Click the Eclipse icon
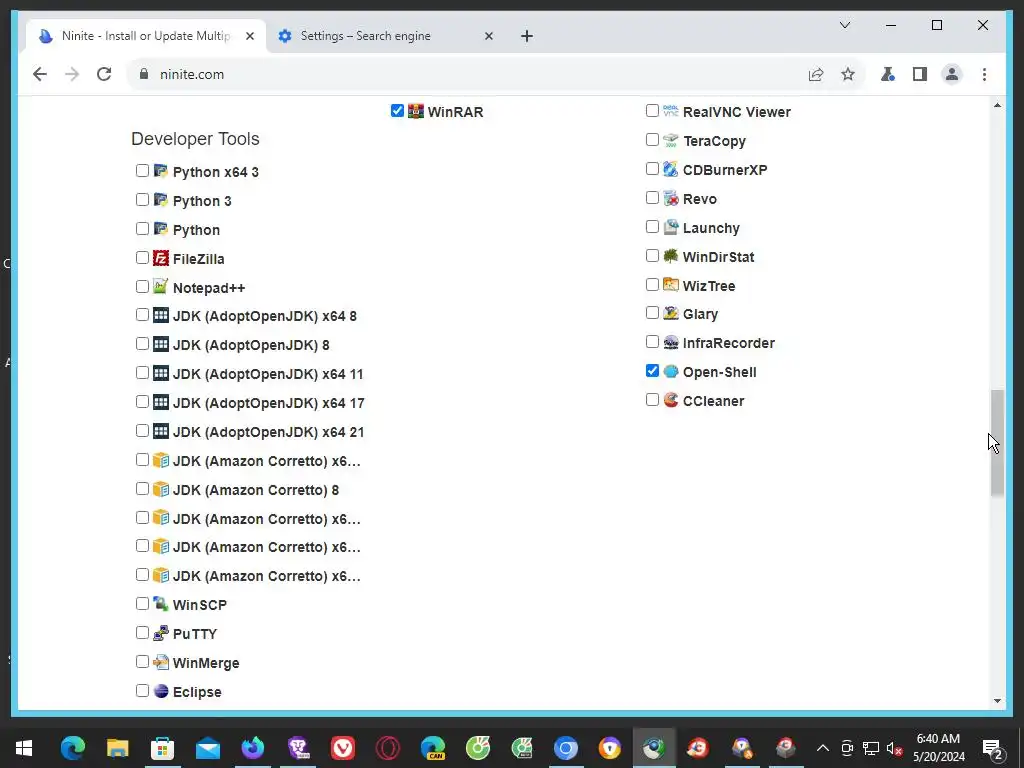The image size is (1024, 768). (161, 691)
